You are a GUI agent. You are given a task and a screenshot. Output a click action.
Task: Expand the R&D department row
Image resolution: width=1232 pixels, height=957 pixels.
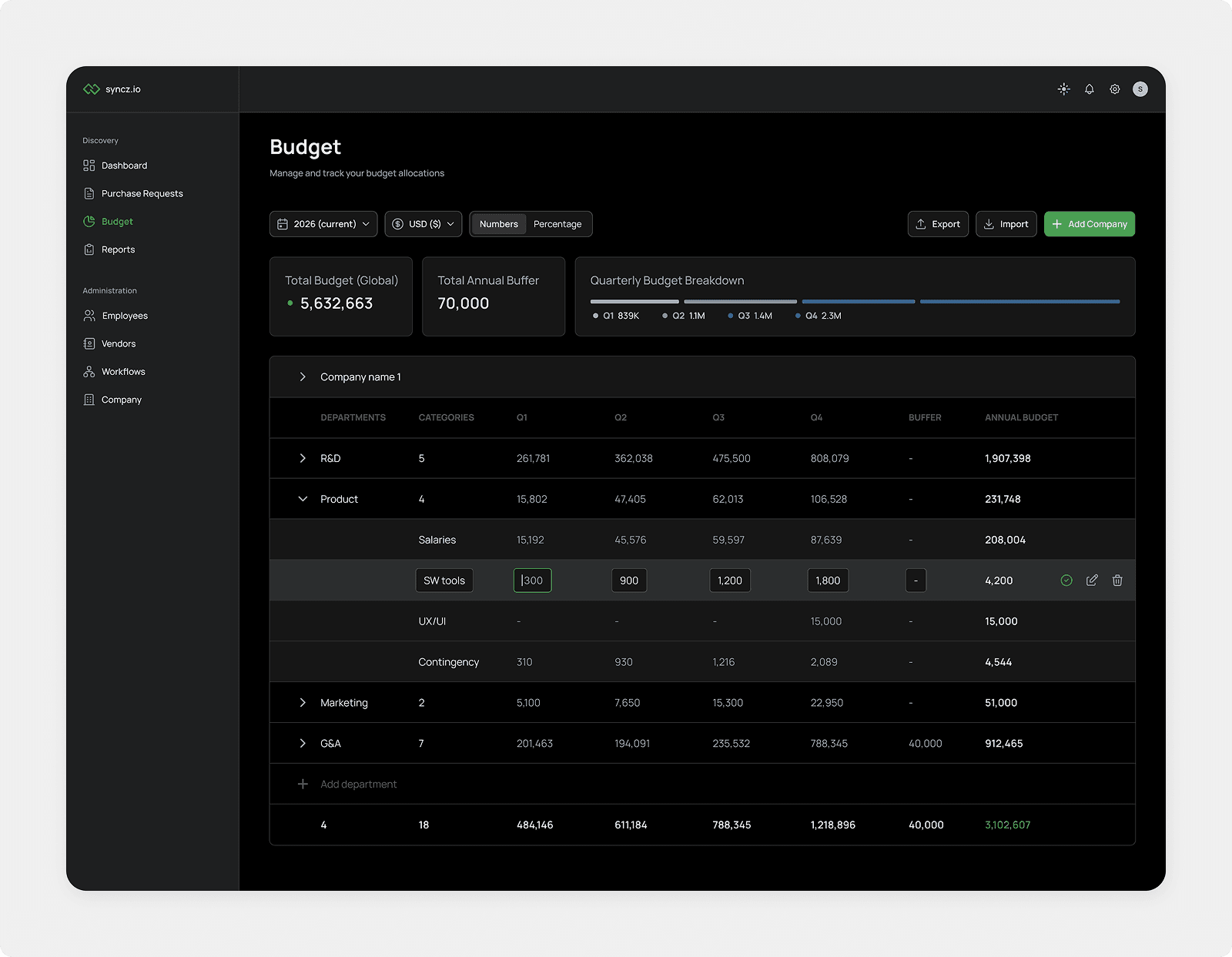(x=303, y=458)
